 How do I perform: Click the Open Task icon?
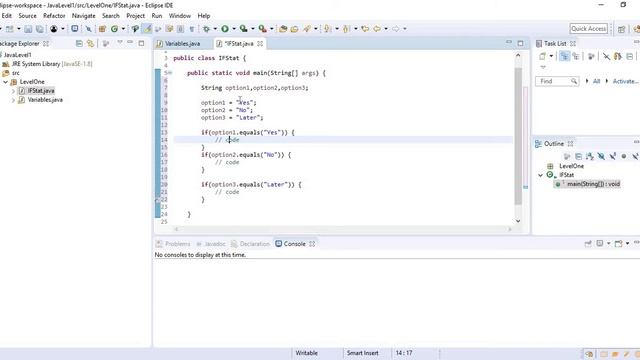coord(294,29)
